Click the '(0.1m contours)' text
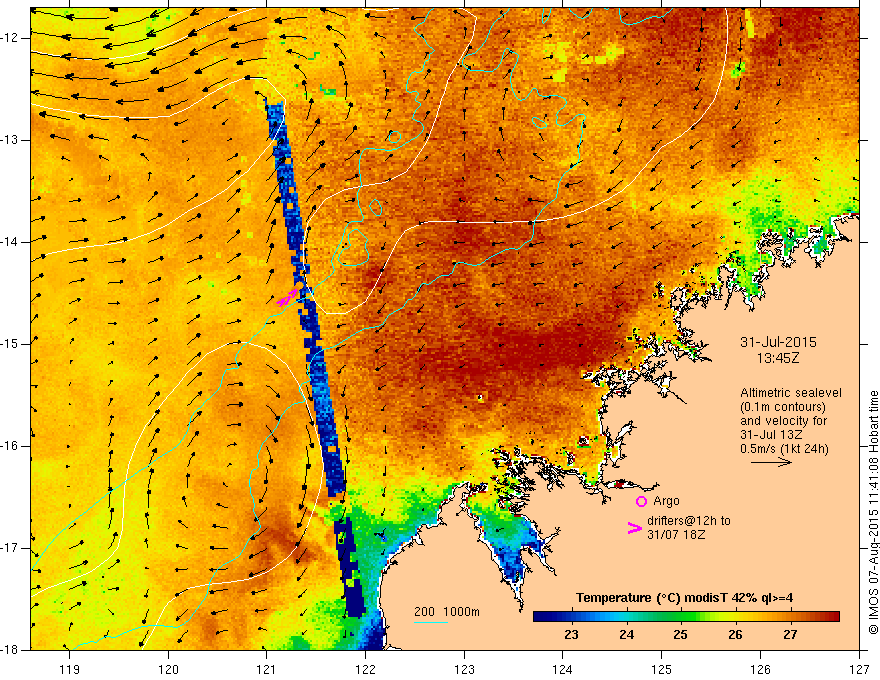The width and height of the screenshot is (880, 680). 782,407
